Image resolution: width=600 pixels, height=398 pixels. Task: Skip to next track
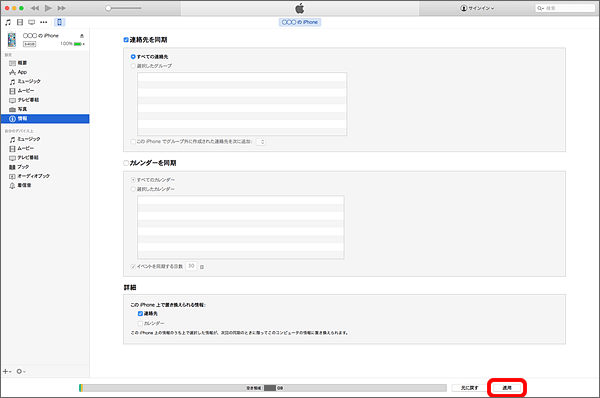pyautogui.click(x=61, y=8)
